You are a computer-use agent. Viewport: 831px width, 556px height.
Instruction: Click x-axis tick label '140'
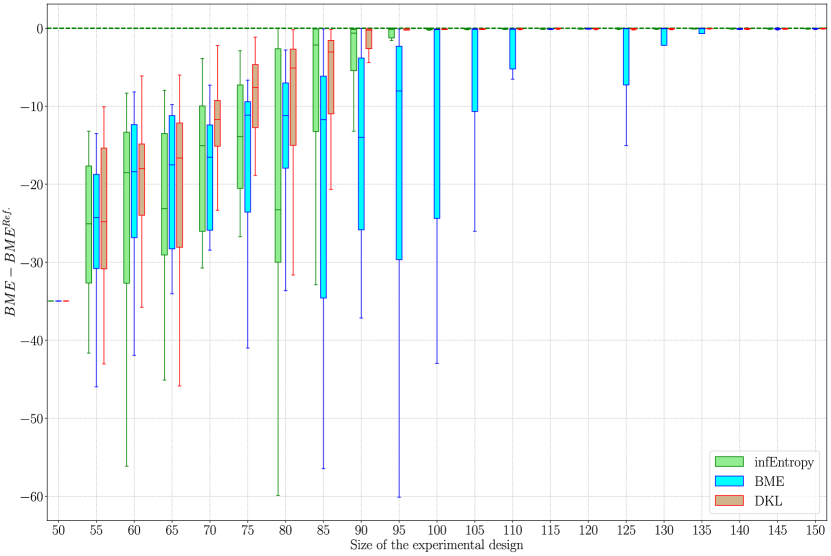(740, 531)
